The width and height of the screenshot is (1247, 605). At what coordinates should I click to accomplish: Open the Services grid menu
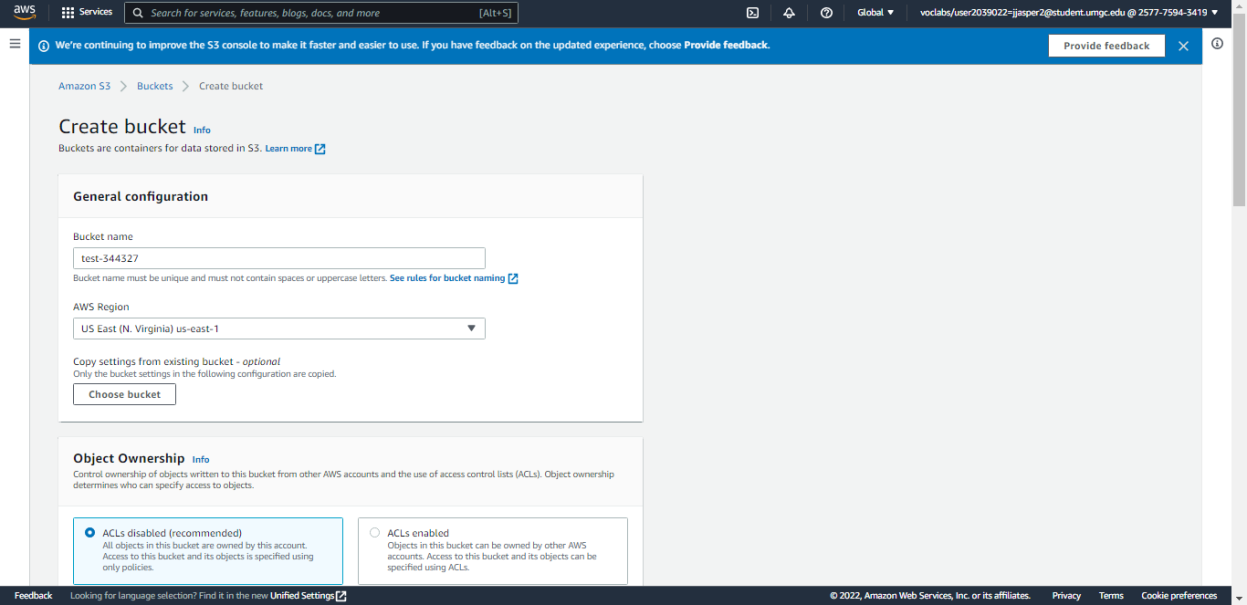(86, 13)
